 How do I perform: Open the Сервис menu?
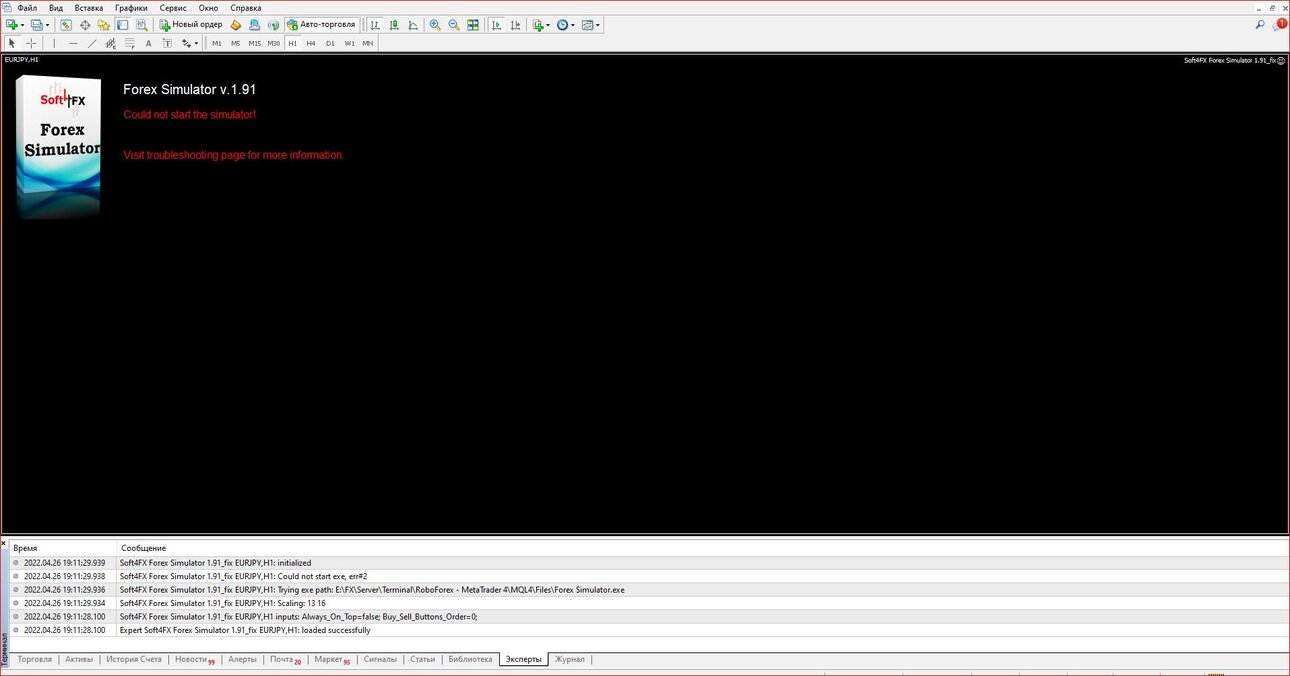pos(173,8)
